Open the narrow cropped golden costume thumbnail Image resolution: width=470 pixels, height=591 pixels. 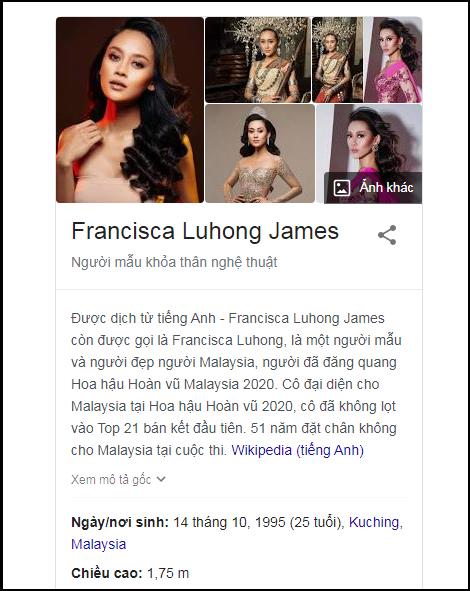point(337,60)
